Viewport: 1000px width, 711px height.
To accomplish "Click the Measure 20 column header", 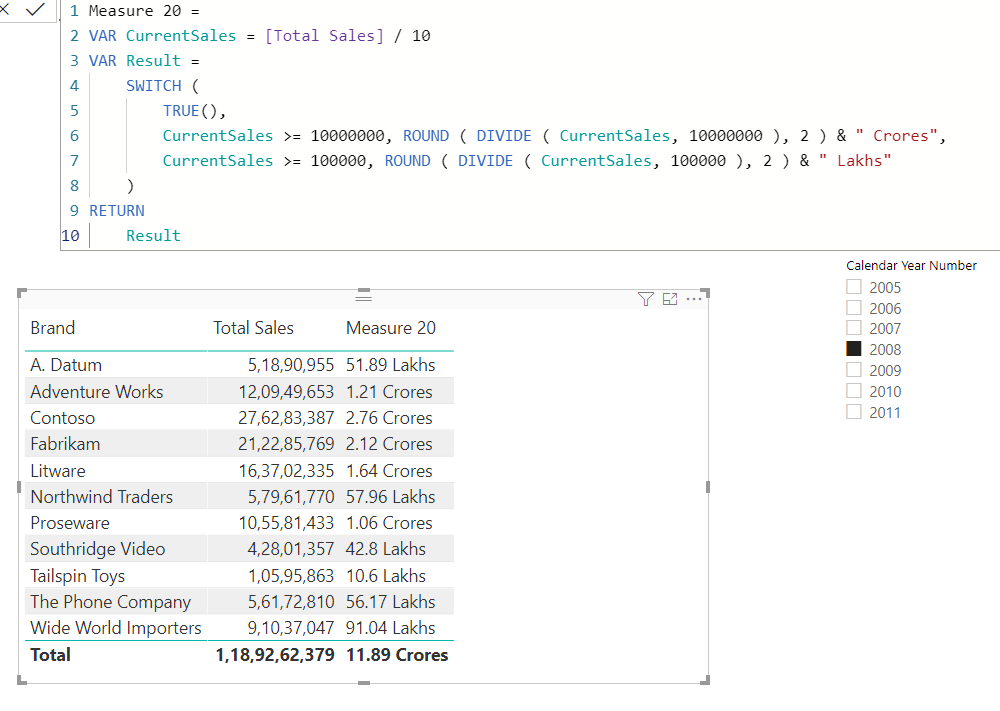I will coord(390,328).
